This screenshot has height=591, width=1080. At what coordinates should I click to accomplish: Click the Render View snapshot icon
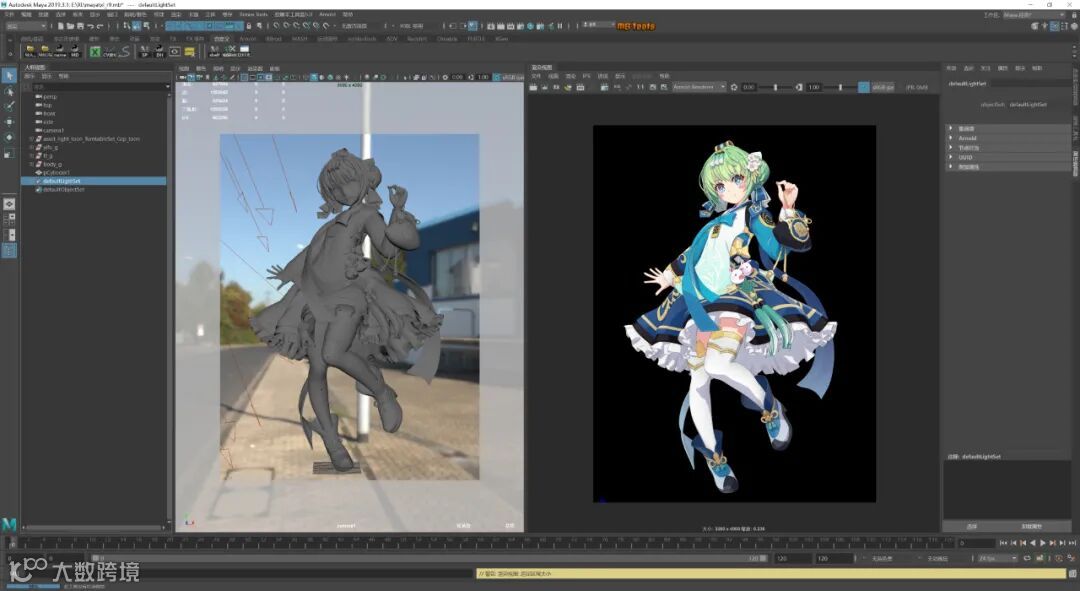click(556, 87)
